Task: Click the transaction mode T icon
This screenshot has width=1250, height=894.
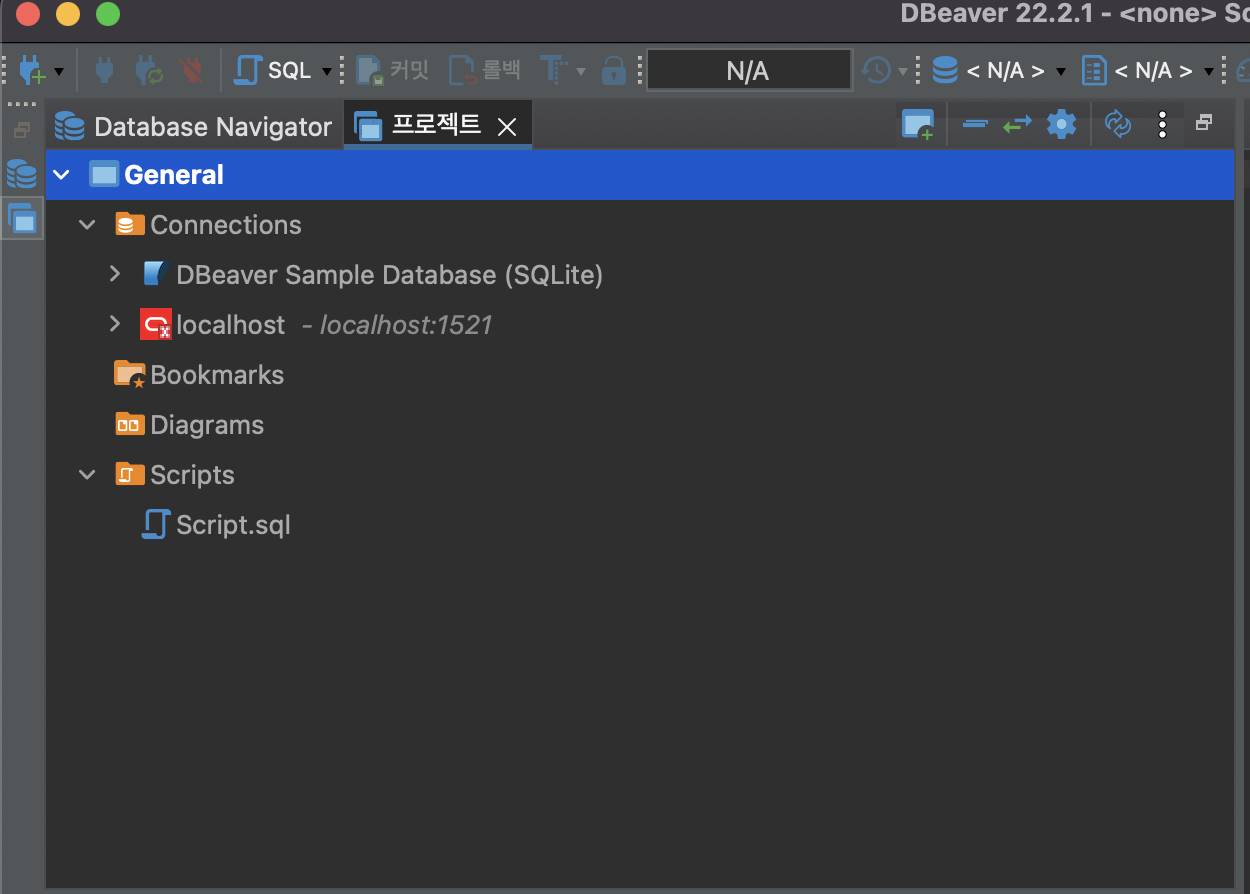Action: click(553, 70)
